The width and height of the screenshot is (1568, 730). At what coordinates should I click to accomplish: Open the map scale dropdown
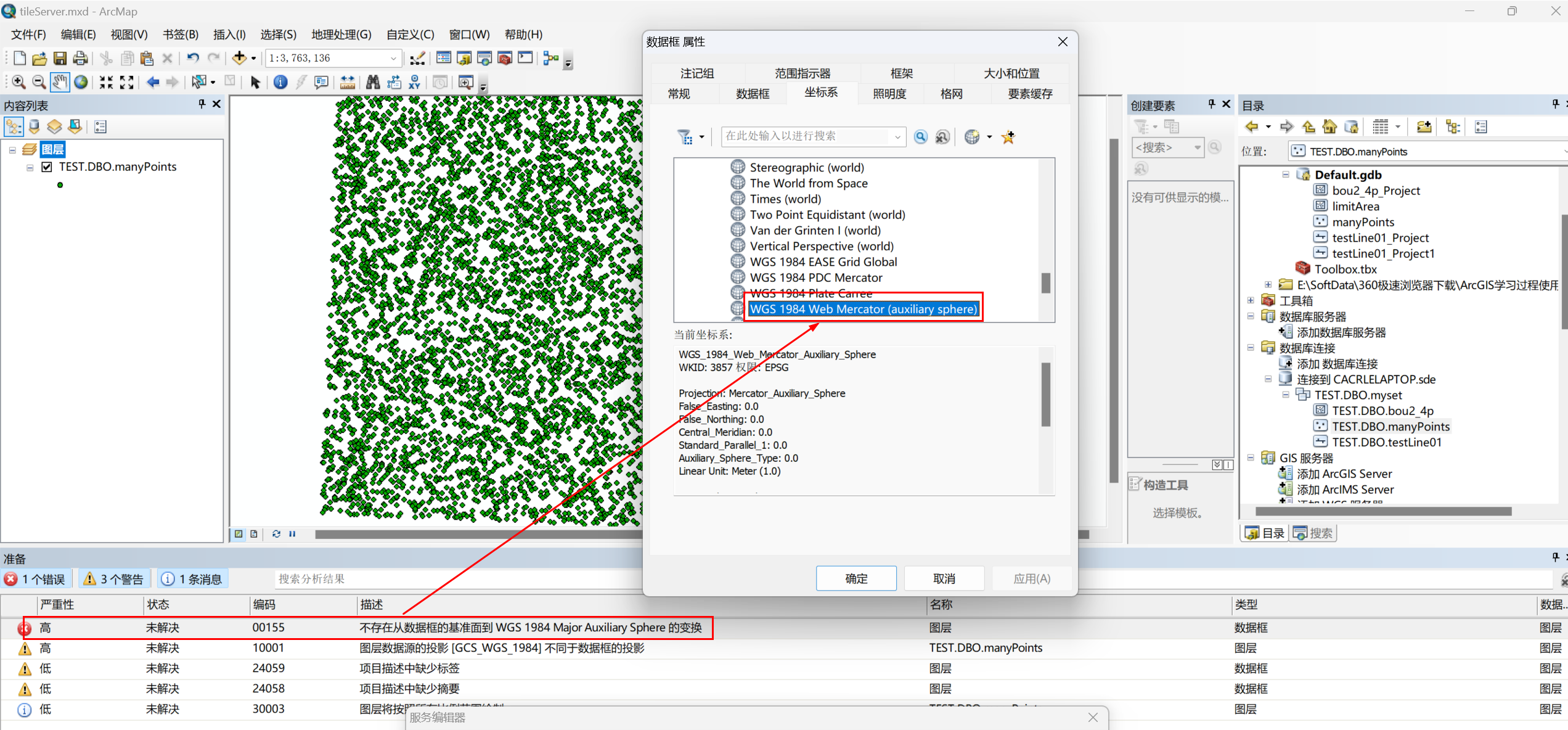point(393,57)
